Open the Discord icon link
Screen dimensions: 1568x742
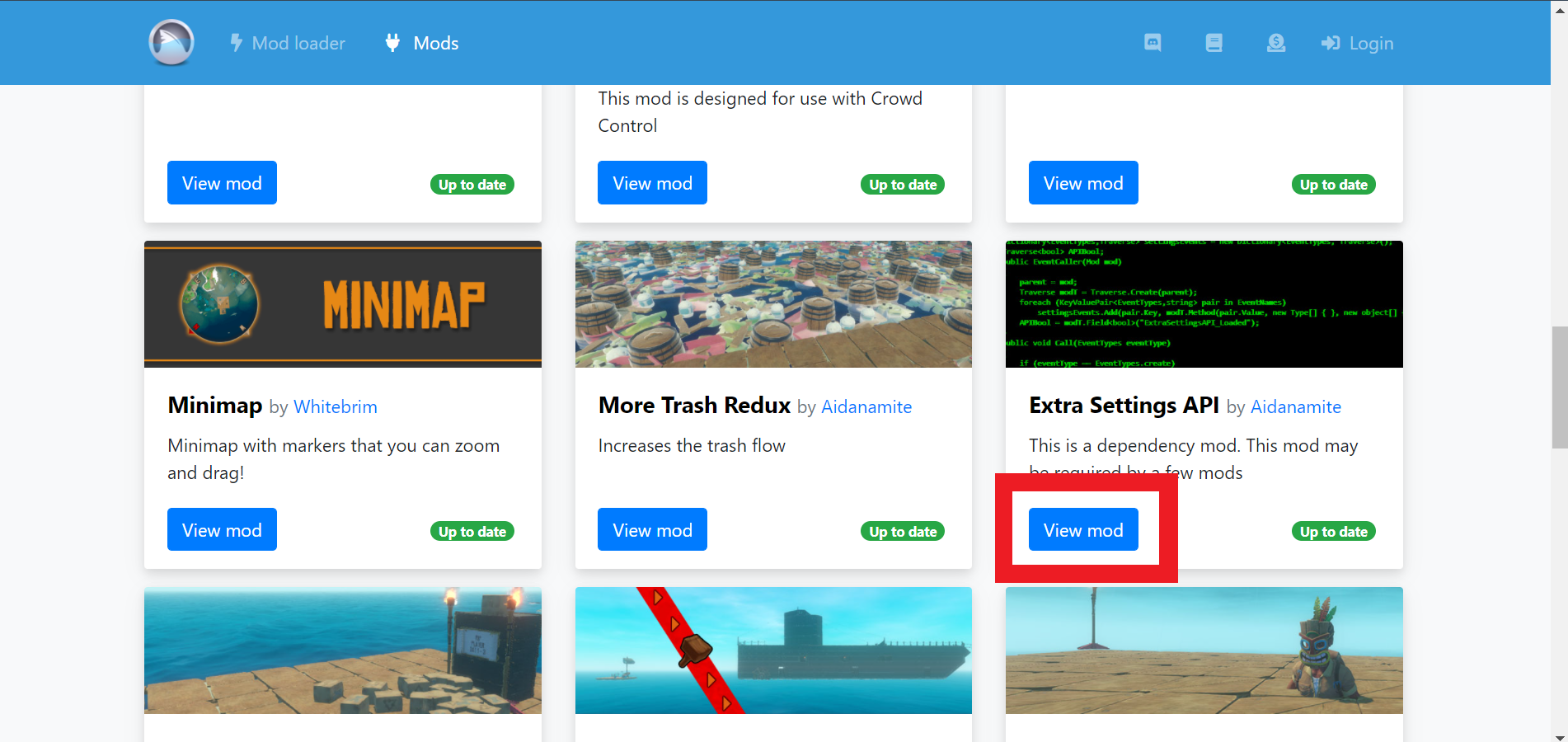(x=1153, y=43)
